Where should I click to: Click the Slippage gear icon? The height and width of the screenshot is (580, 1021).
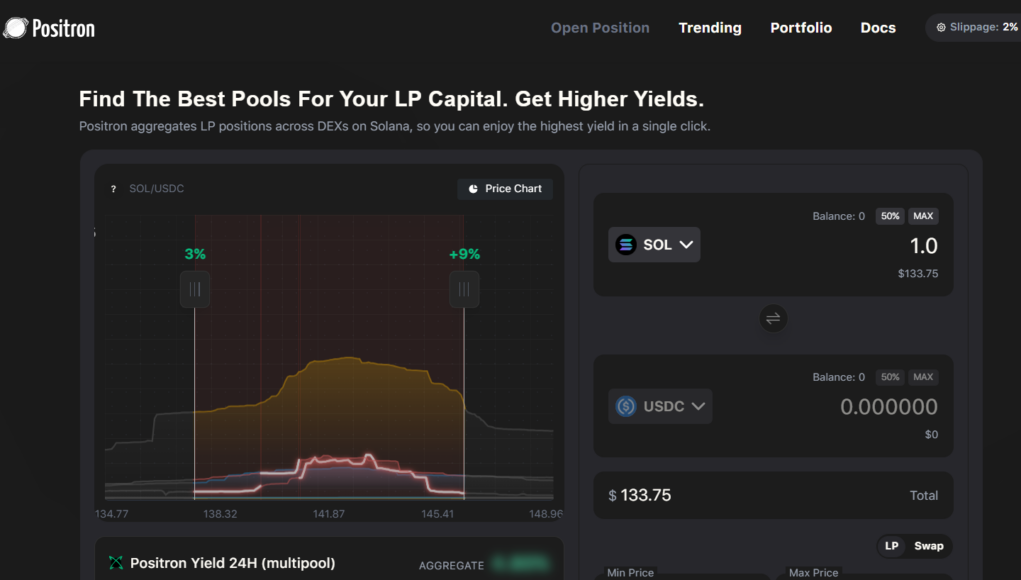click(941, 28)
